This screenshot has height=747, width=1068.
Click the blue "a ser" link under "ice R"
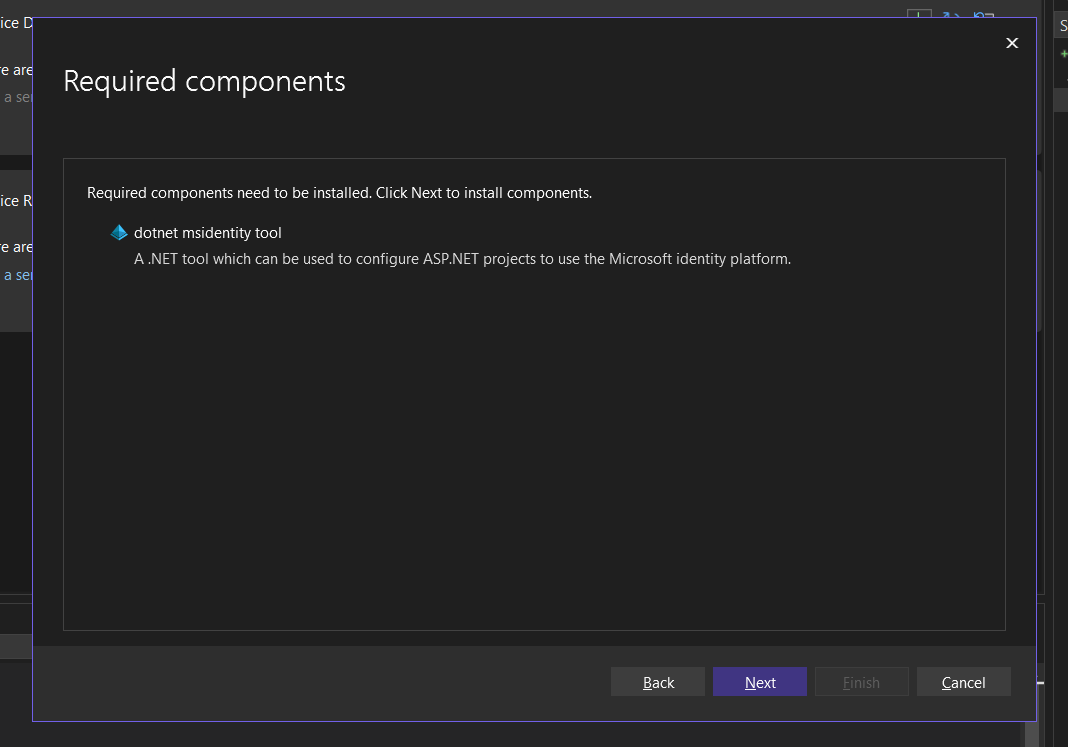tap(17, 275)
